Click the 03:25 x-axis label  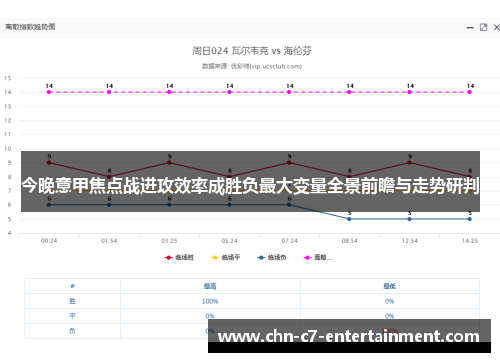click(169, 241)
